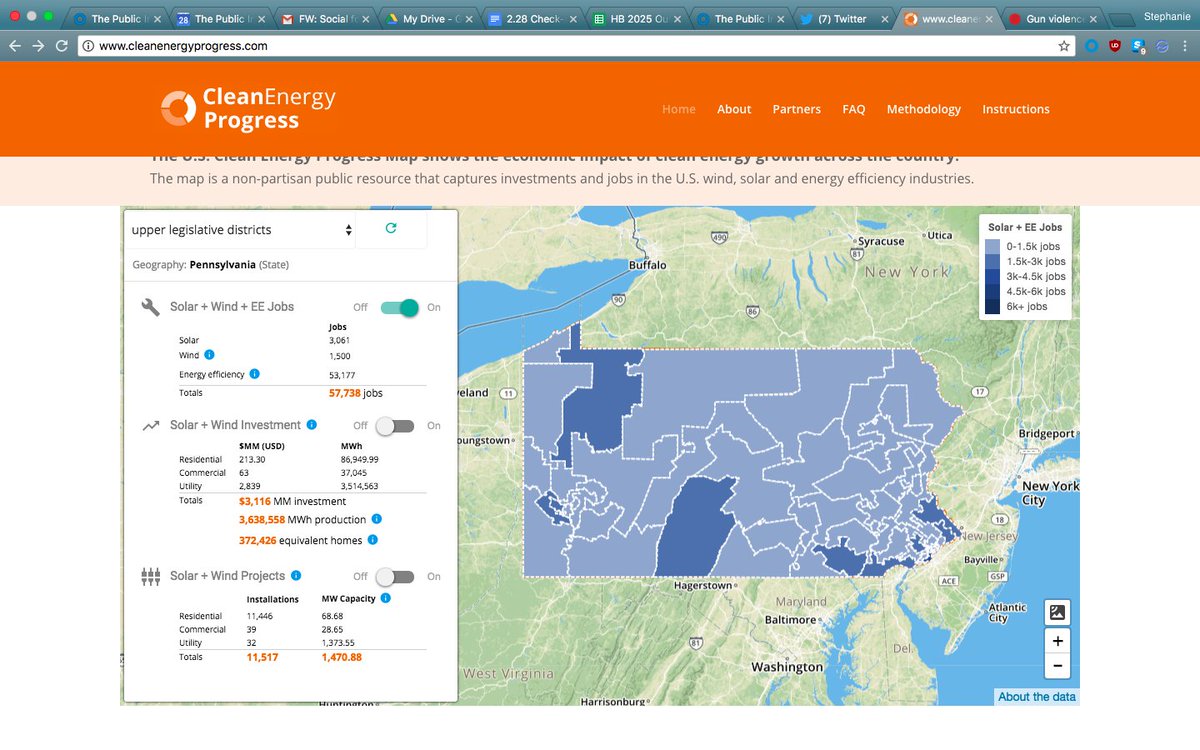The height and width of the screenshot is (750, 1200).
Task: Click the info icon next to Wind jobs
Action: point(209,355)
